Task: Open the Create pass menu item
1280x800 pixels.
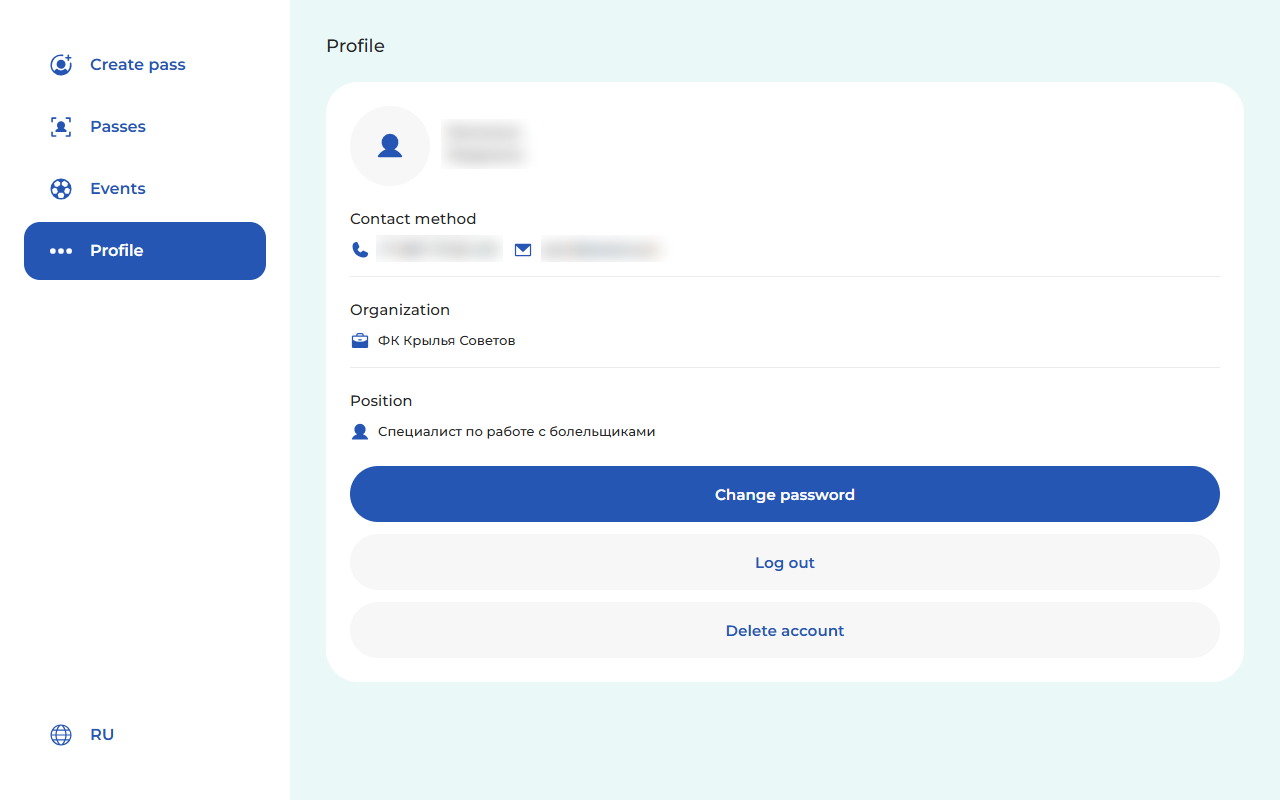Action: 145,65
